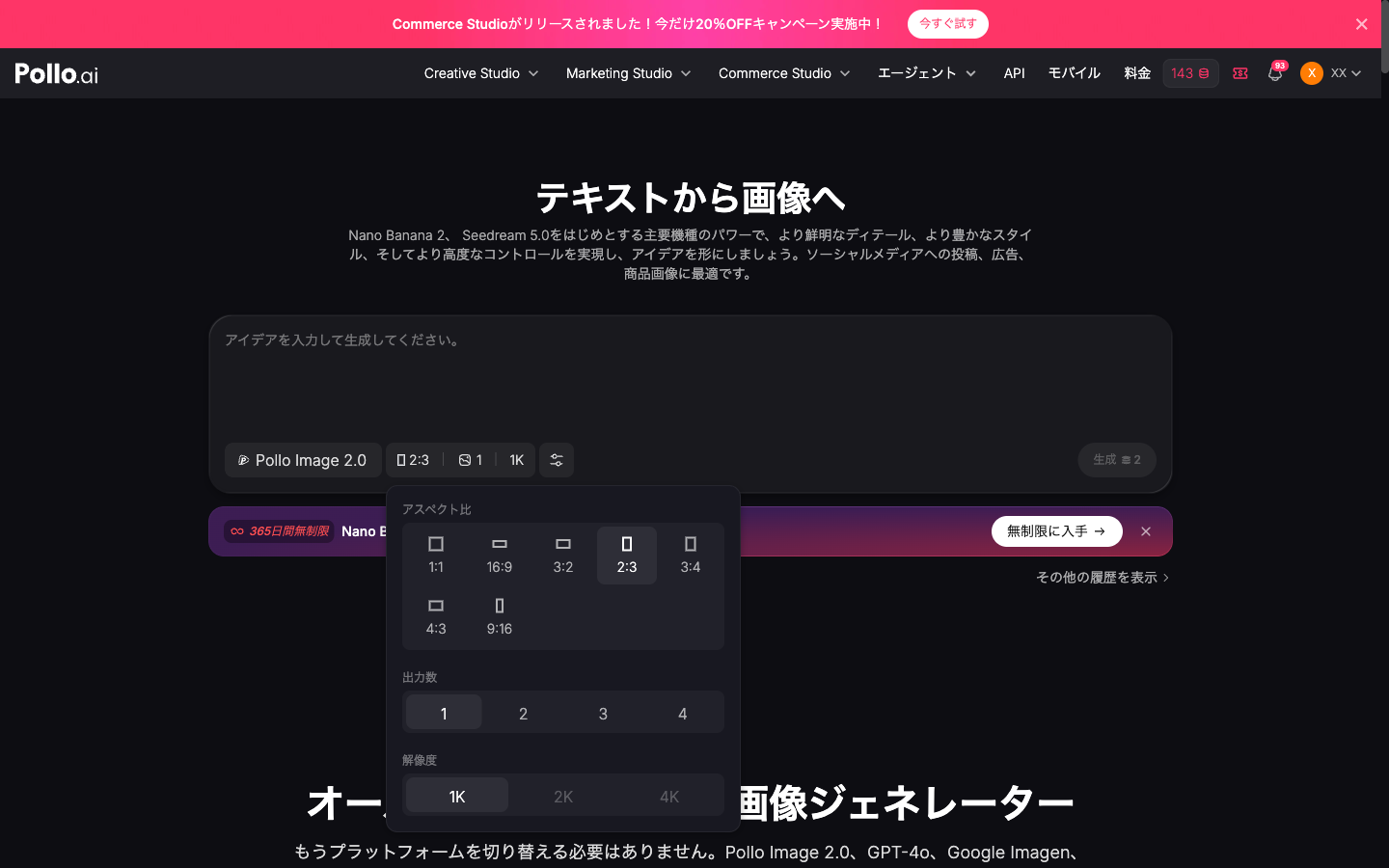
Task: Open the notifications bell
Action: click(x=1275, y=73)
